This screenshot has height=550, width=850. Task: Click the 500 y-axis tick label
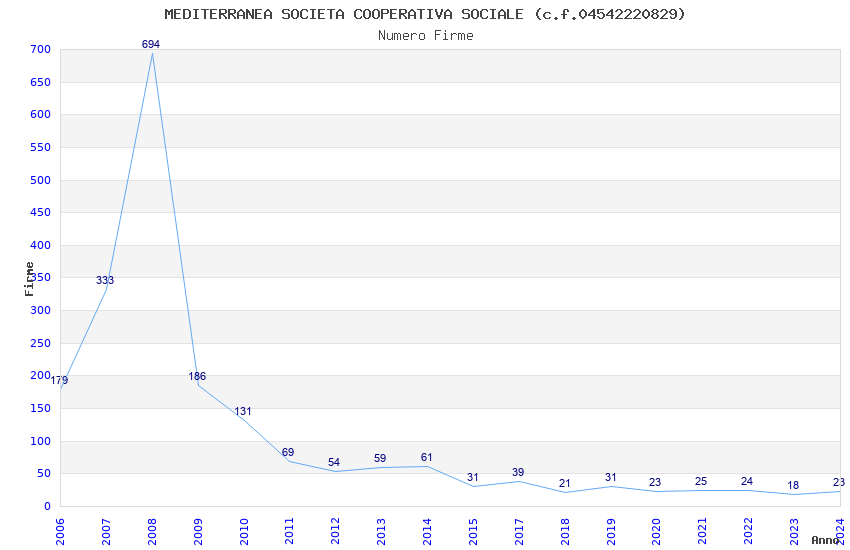(41, 180)
